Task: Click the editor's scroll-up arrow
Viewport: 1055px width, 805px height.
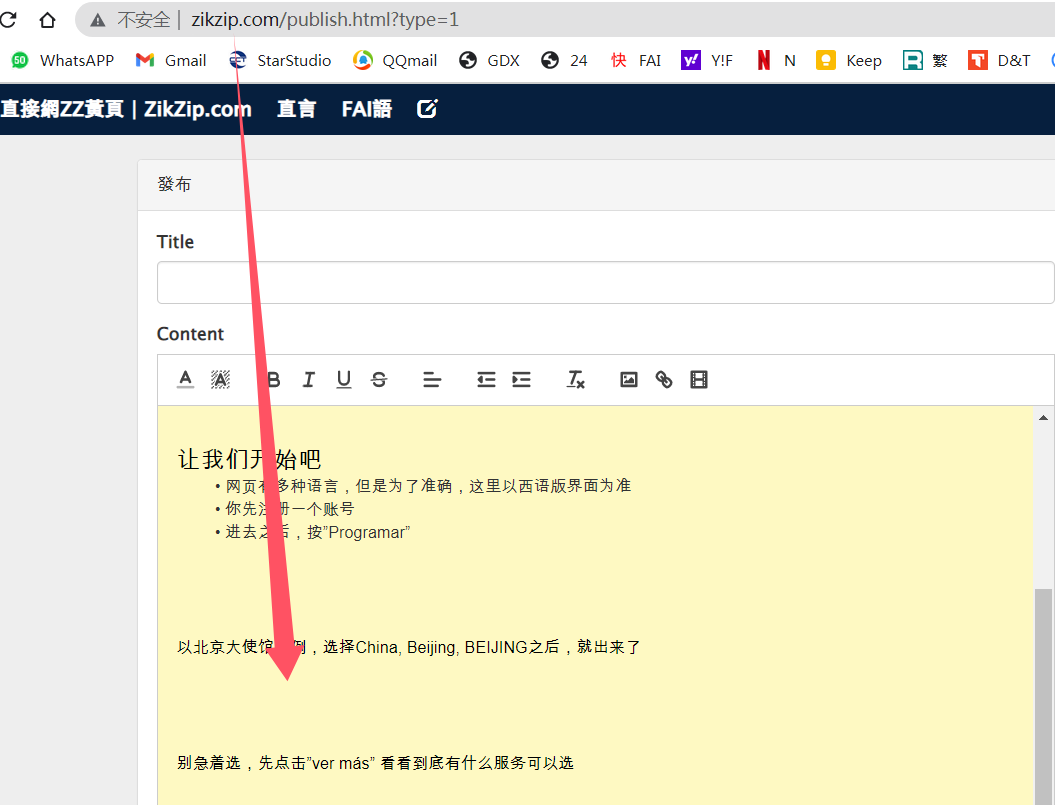Action: 1043,417
